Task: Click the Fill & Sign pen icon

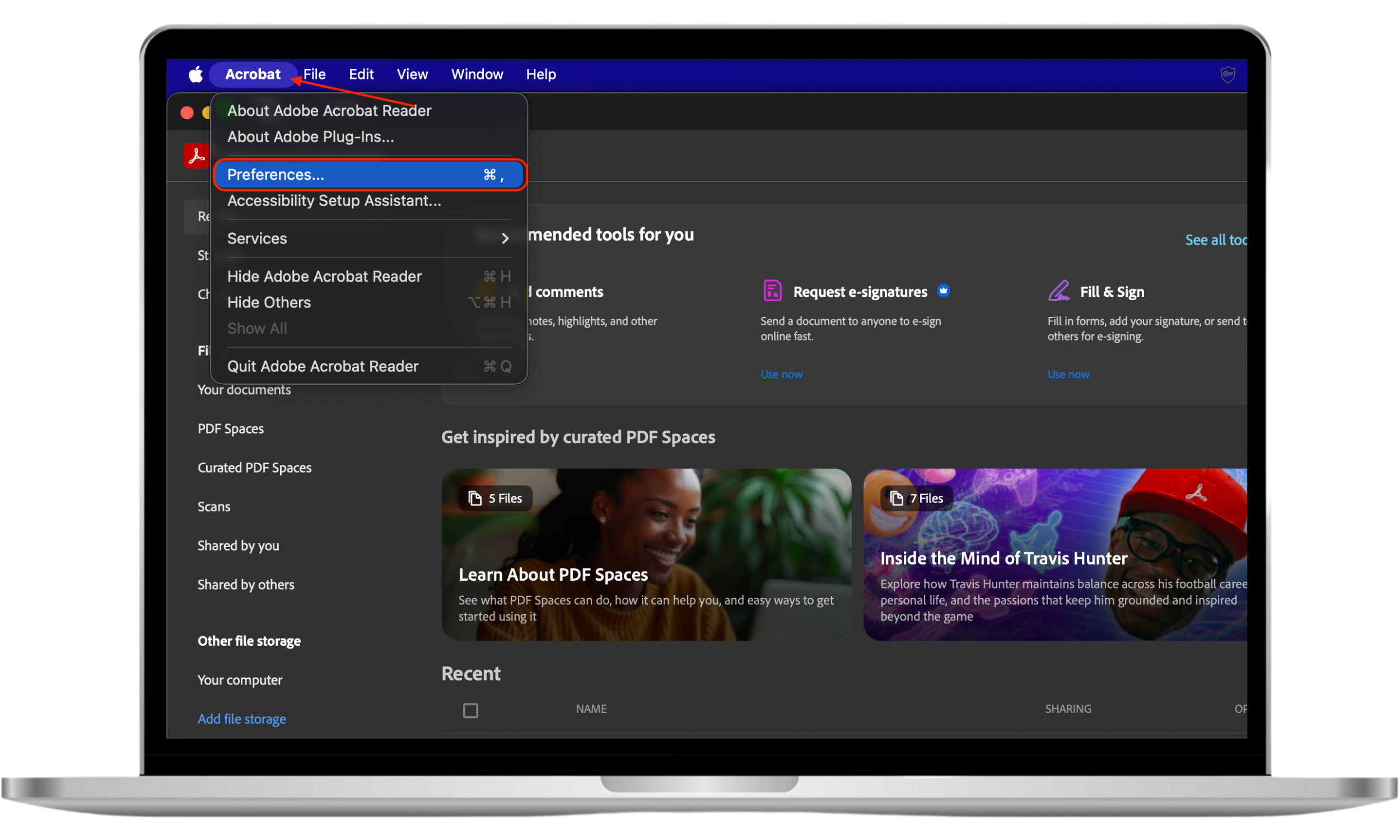Action: (x=1058, y=291)
